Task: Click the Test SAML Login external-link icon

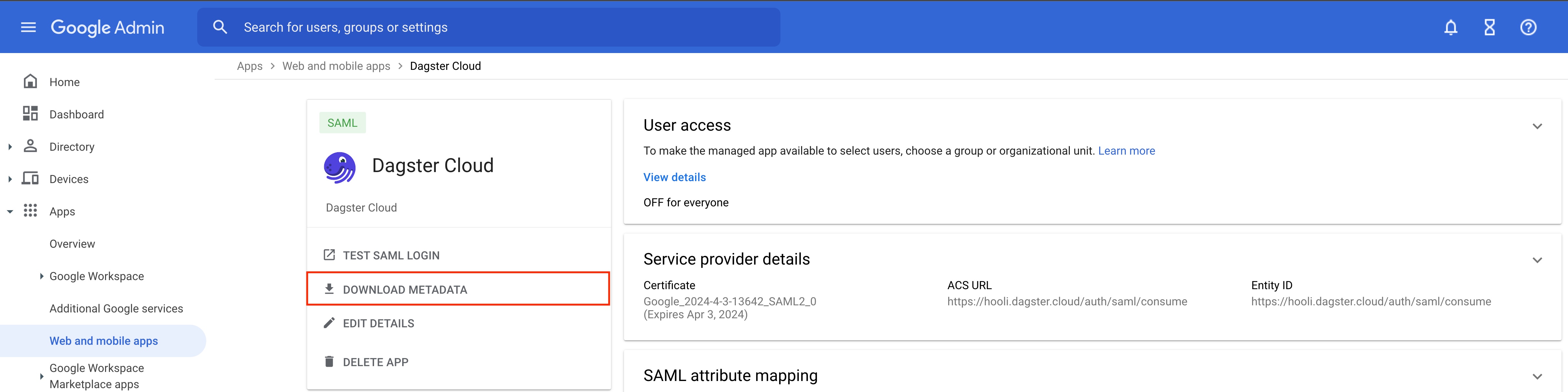Action: point(329,255)
